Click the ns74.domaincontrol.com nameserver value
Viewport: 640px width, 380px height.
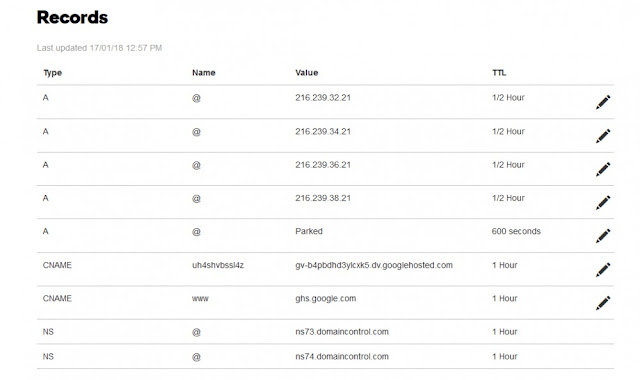click(342, 356)
